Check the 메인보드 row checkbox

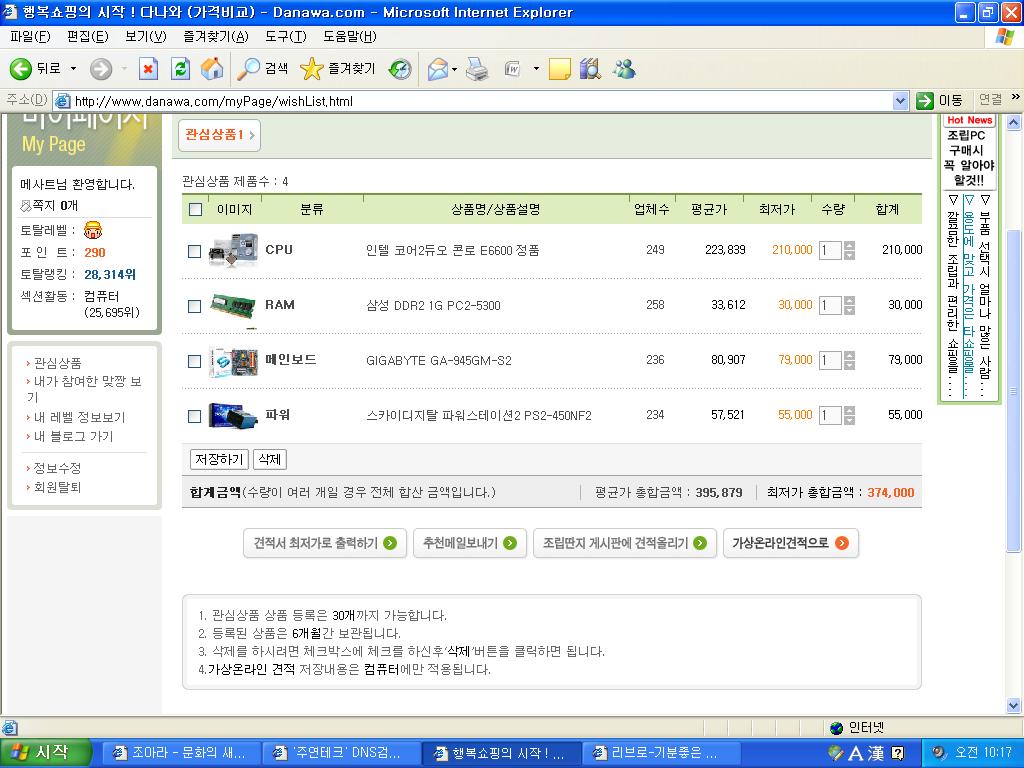pyautogui.click(x=195, y=361)
